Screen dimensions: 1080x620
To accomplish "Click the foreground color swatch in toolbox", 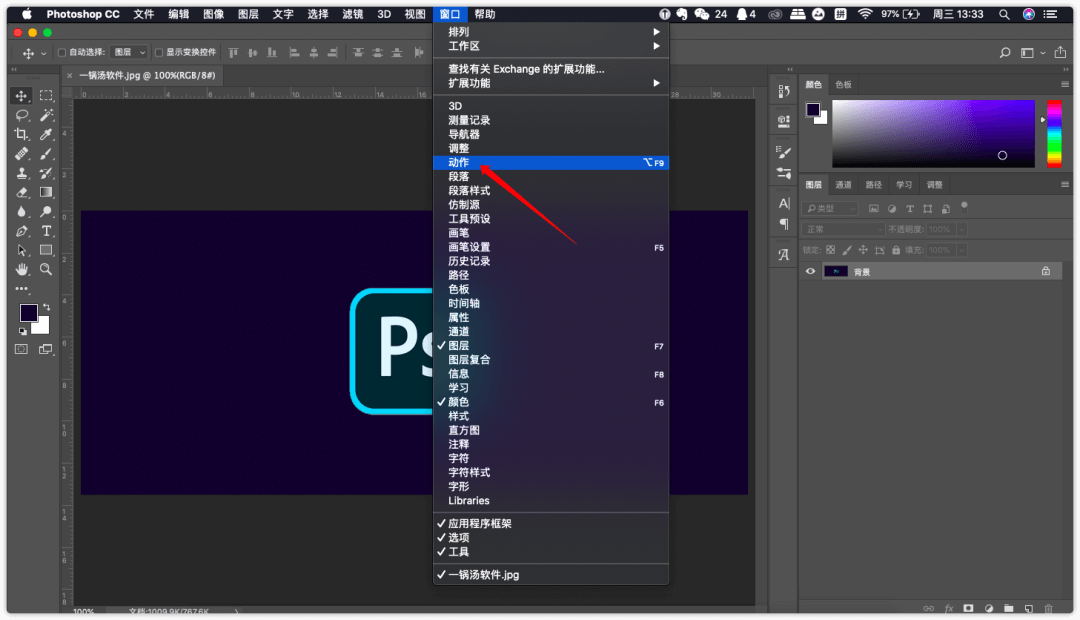I will (28, 312).
